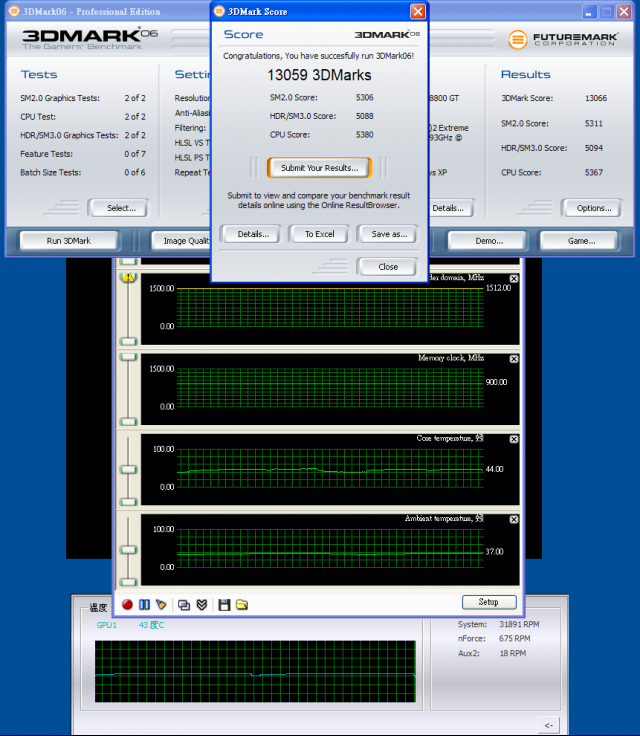Click the Feature Tests 0 of 7 row
640x736 pixels.
pos(83,154)
